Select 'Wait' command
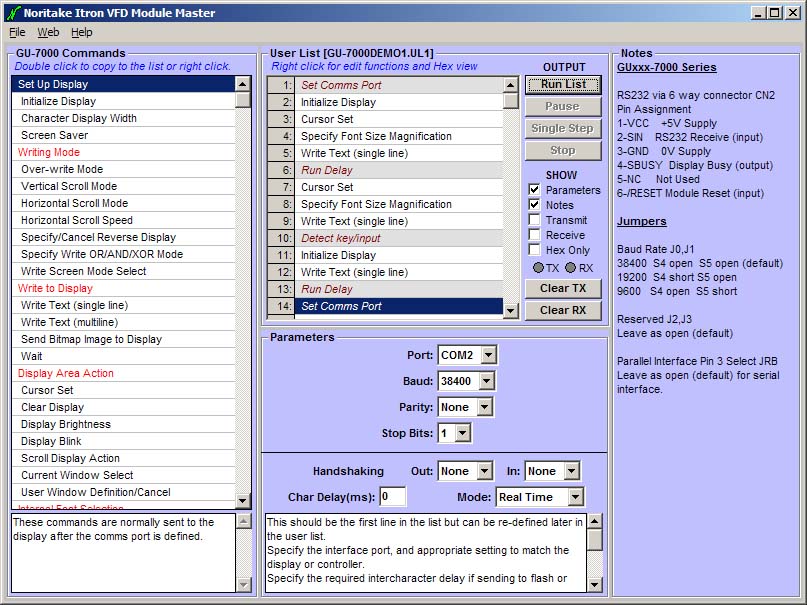 click(123, 356)
